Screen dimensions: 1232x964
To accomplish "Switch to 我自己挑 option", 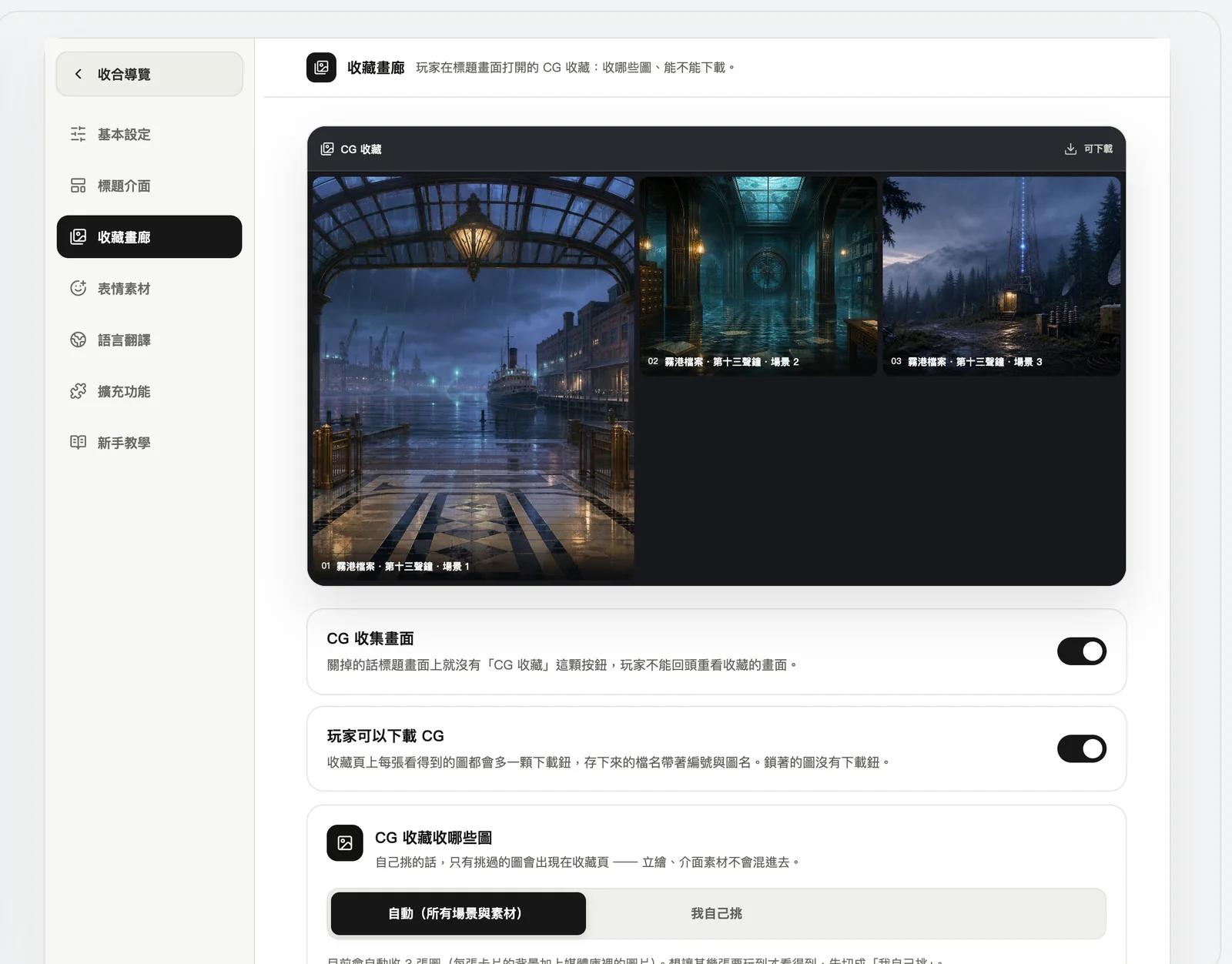I will (716, 913).
